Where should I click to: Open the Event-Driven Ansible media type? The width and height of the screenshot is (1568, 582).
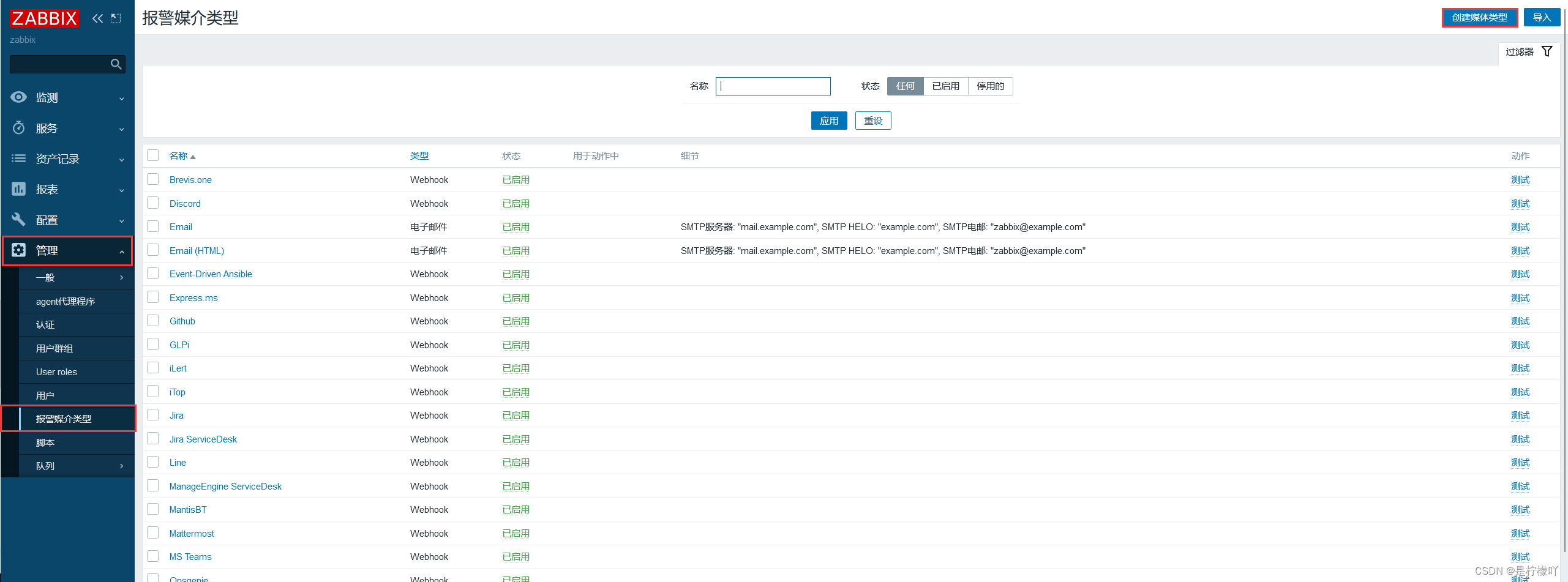211,274
